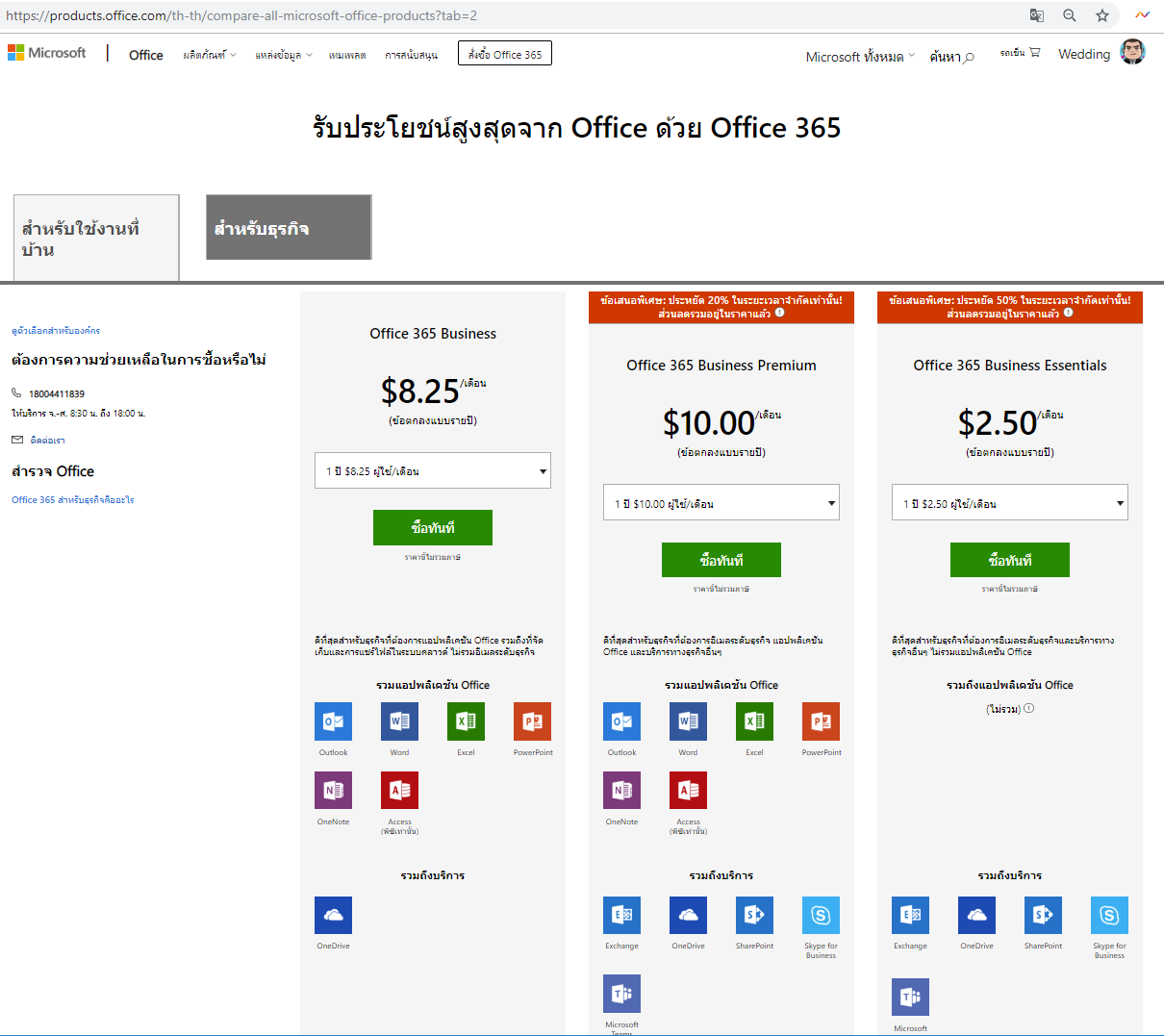Expand the แหล่งข้อมูล menu
The width and height of the screenshot is (1164, 1036).
284,55
